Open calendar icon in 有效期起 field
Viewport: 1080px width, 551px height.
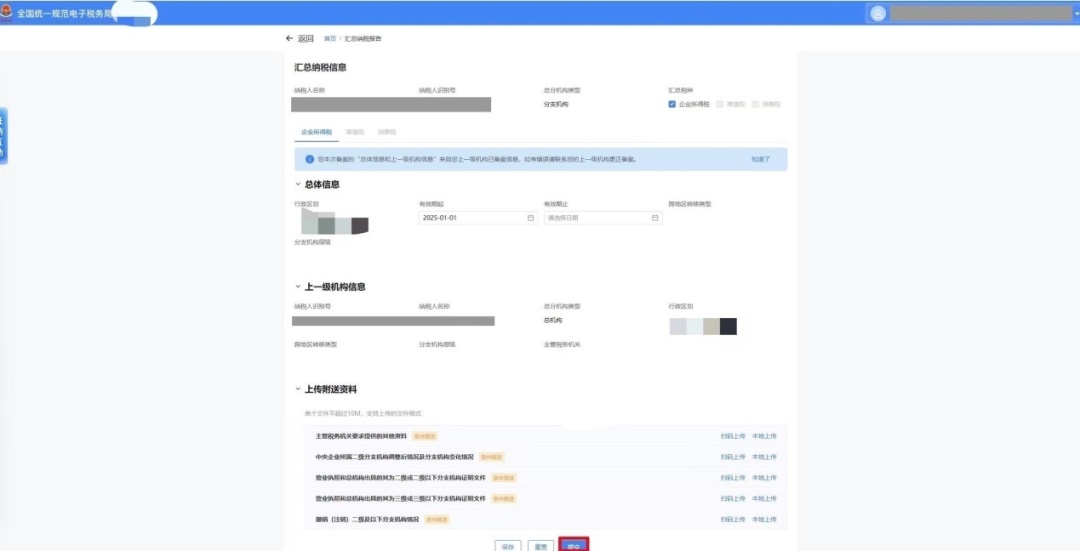click(530, 218)
